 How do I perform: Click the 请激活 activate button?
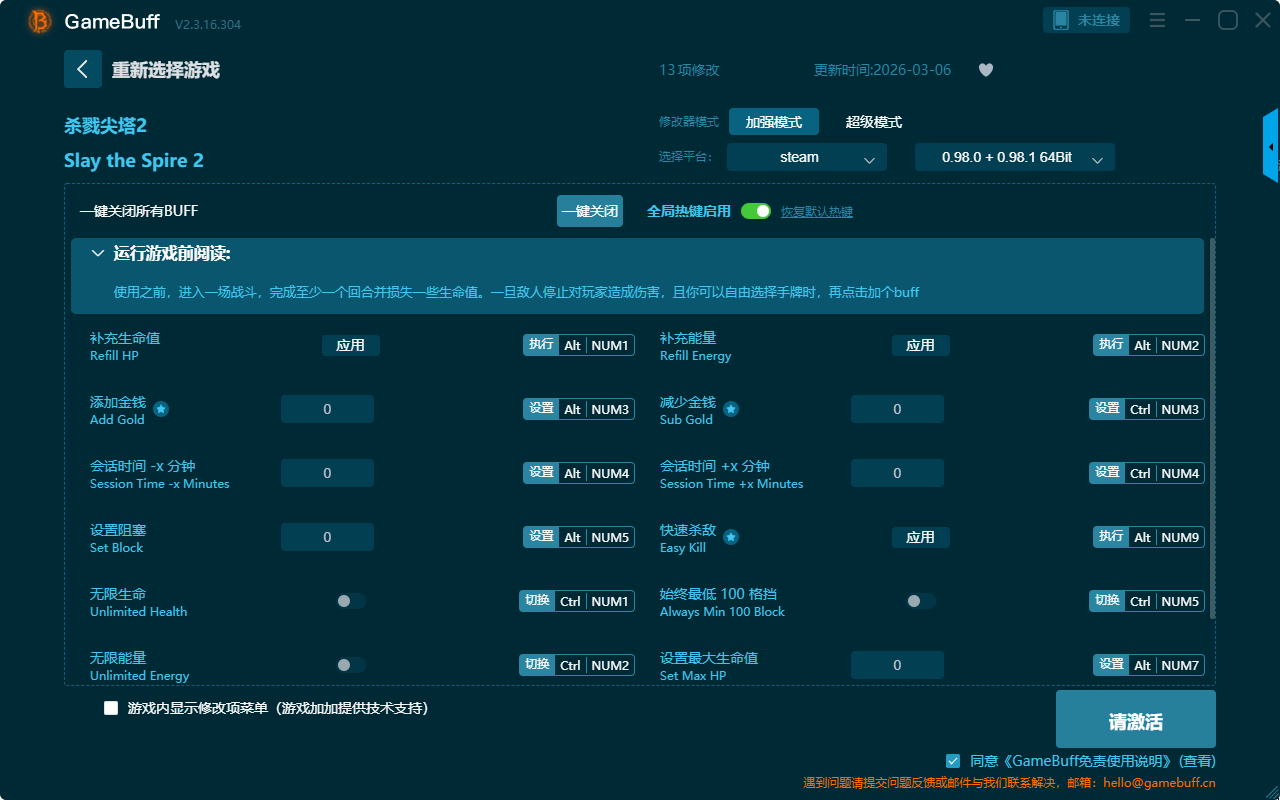(x=1135, y=722)
